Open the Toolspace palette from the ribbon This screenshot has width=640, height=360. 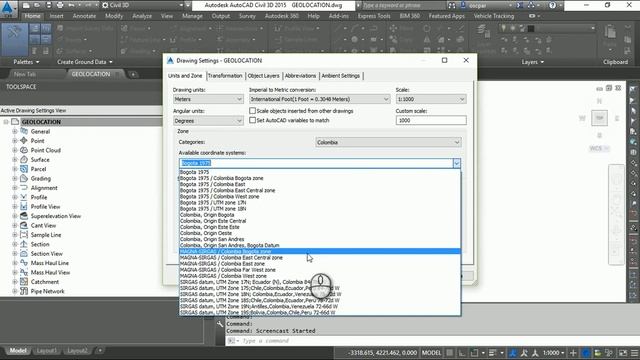pos(14,39)
